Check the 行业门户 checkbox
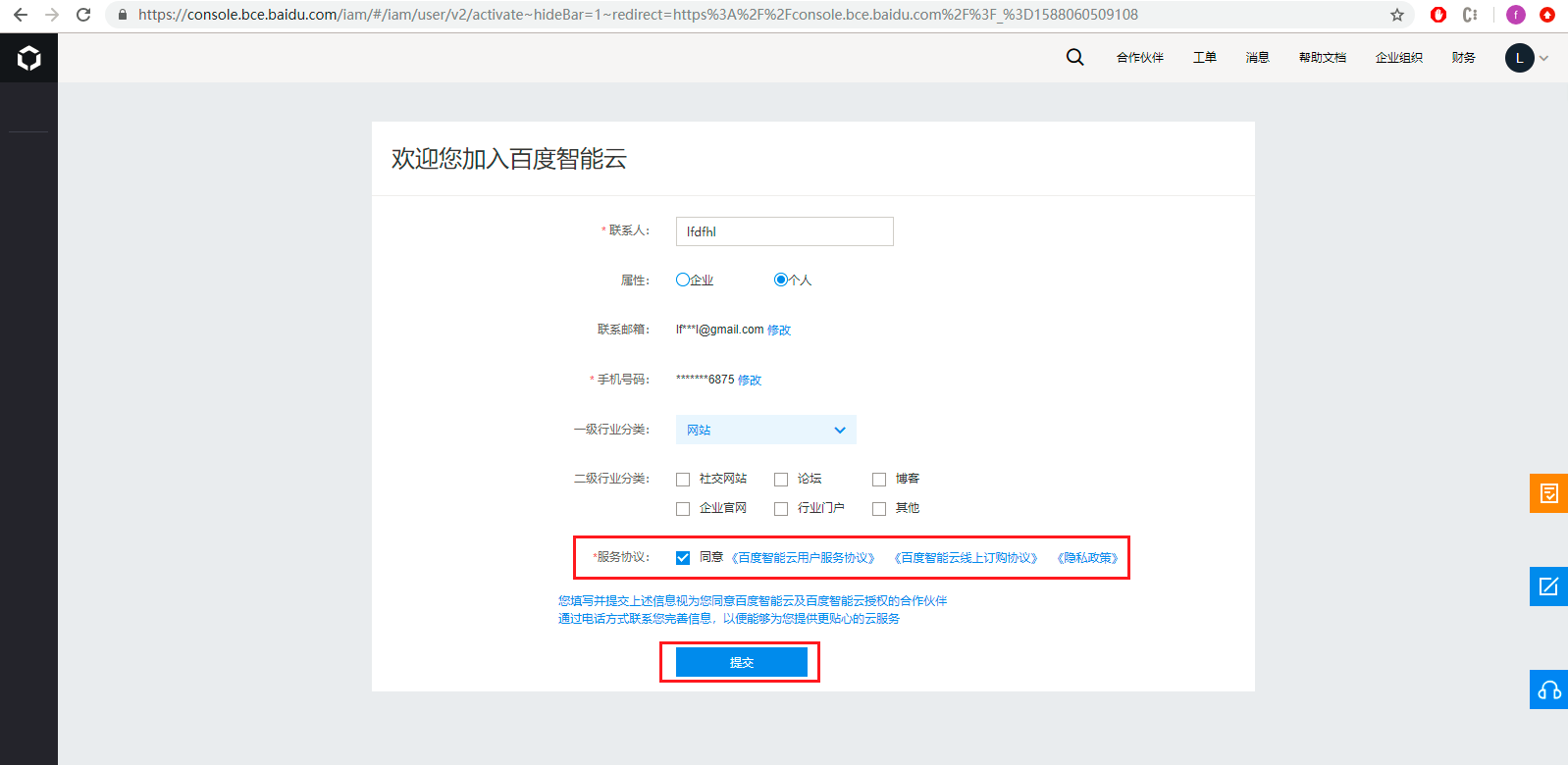The width and height of the screenshot is (1568, 765). [781, 509]
